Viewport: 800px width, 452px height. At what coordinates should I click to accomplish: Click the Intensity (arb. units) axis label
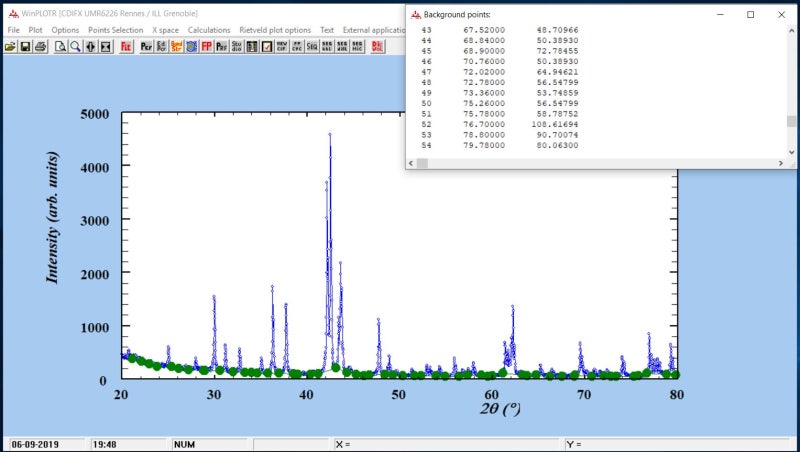52,217
